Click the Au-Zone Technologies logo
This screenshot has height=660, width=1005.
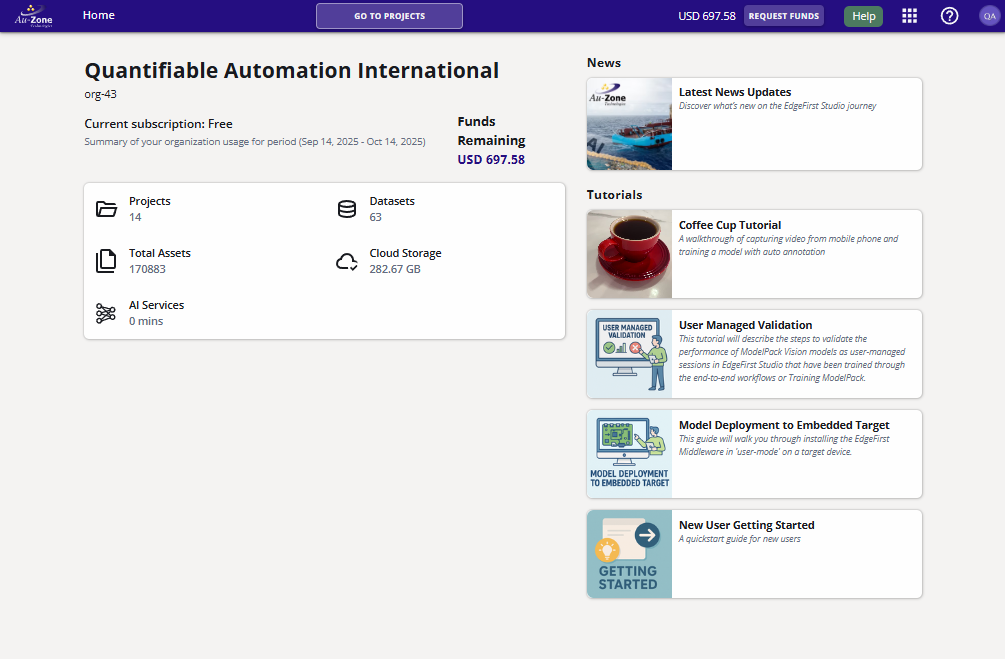[35, 15]
